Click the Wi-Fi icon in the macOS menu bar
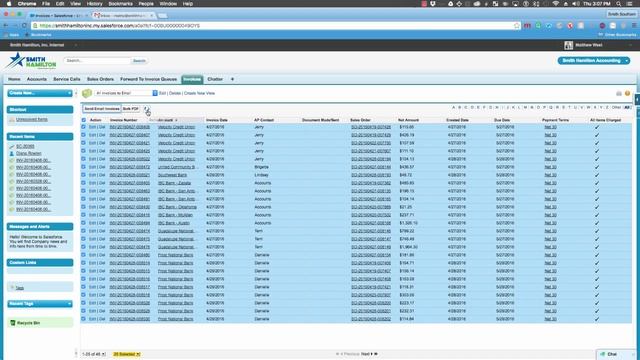 tap(556, 4)
